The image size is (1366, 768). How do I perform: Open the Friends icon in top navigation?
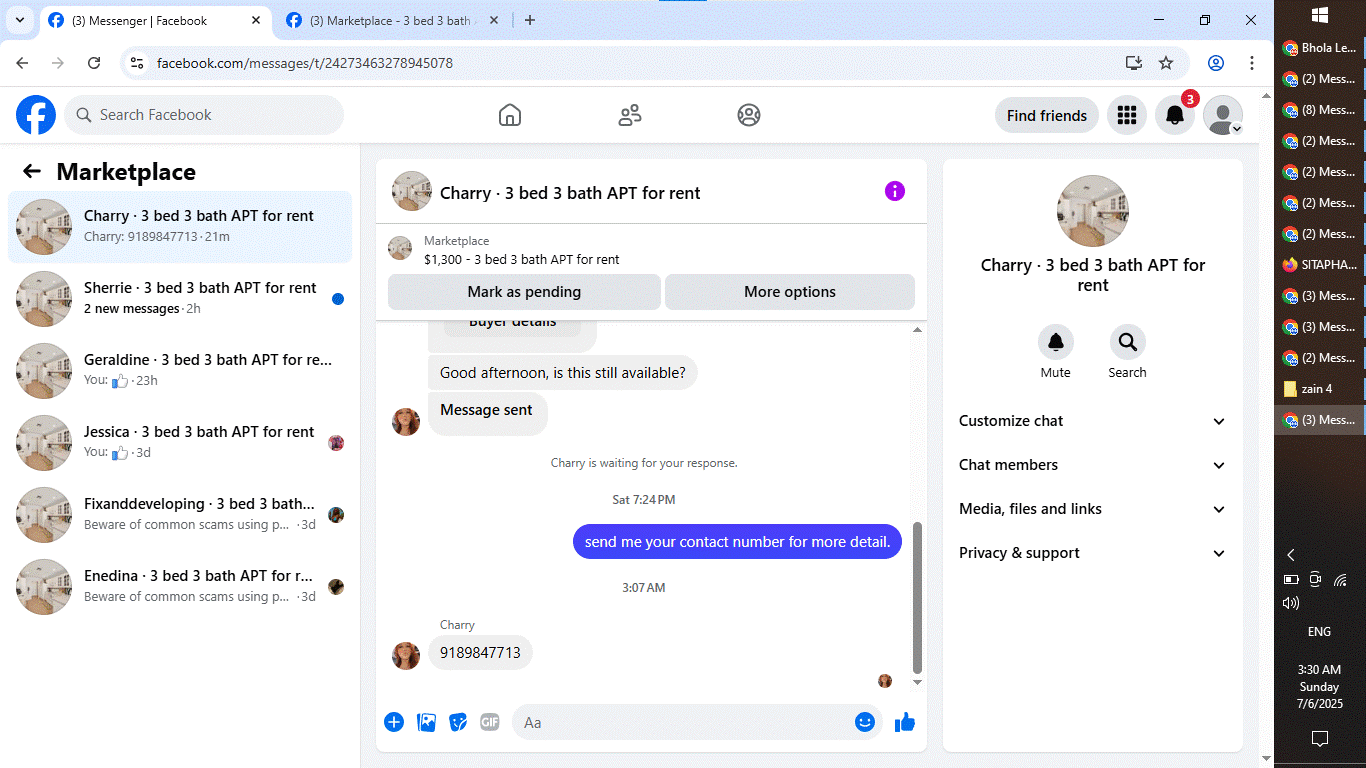[x=630, y=115]
